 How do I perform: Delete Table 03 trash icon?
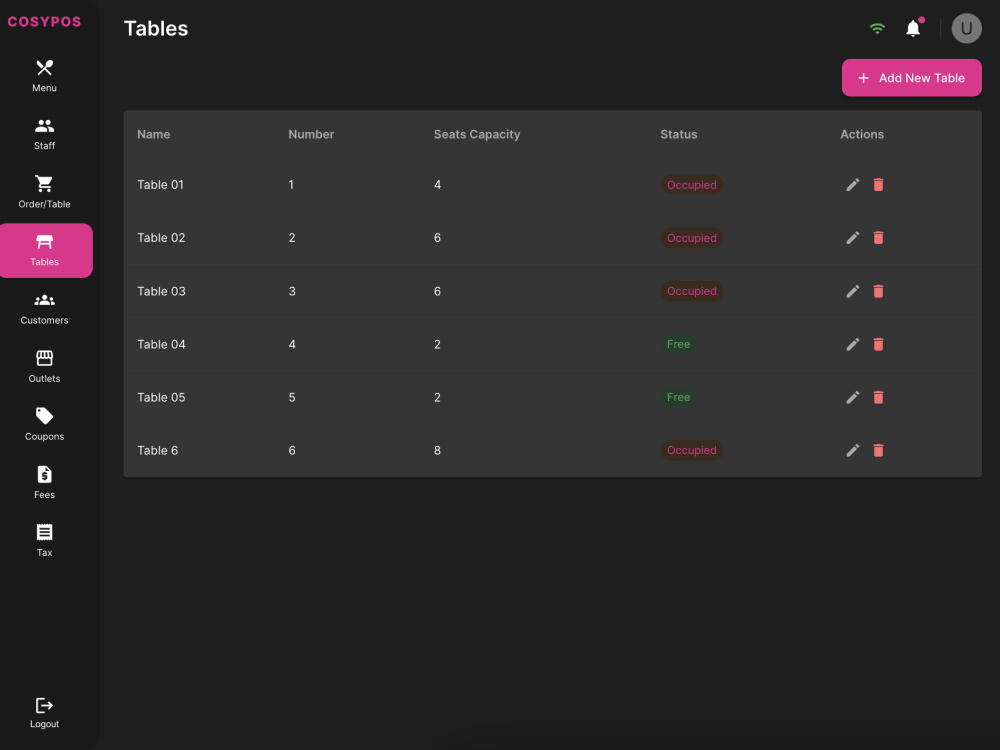click(x=878, y=291)
